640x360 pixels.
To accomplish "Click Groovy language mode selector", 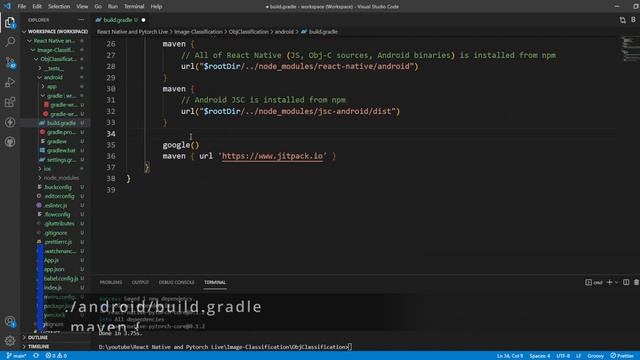I will point(596,356).
